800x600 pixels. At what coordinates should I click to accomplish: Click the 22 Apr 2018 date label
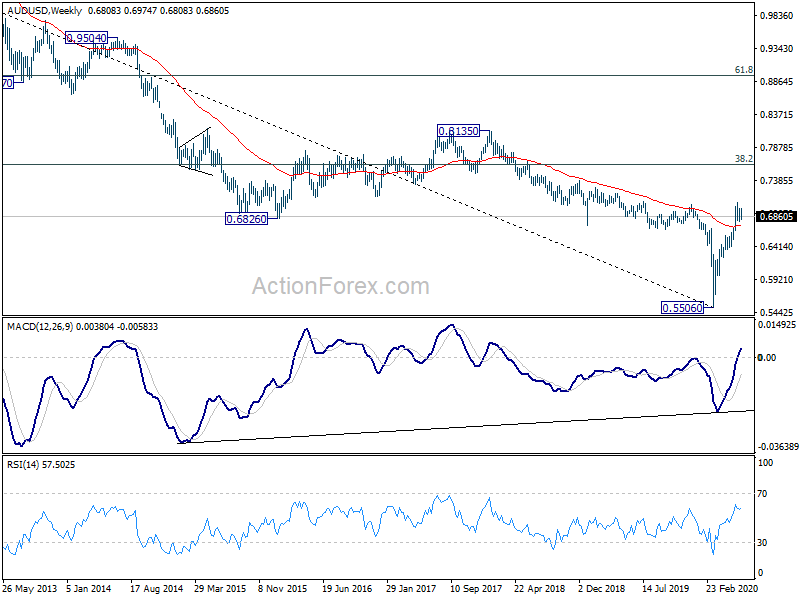pyautogui.click(x=539, y=588)
